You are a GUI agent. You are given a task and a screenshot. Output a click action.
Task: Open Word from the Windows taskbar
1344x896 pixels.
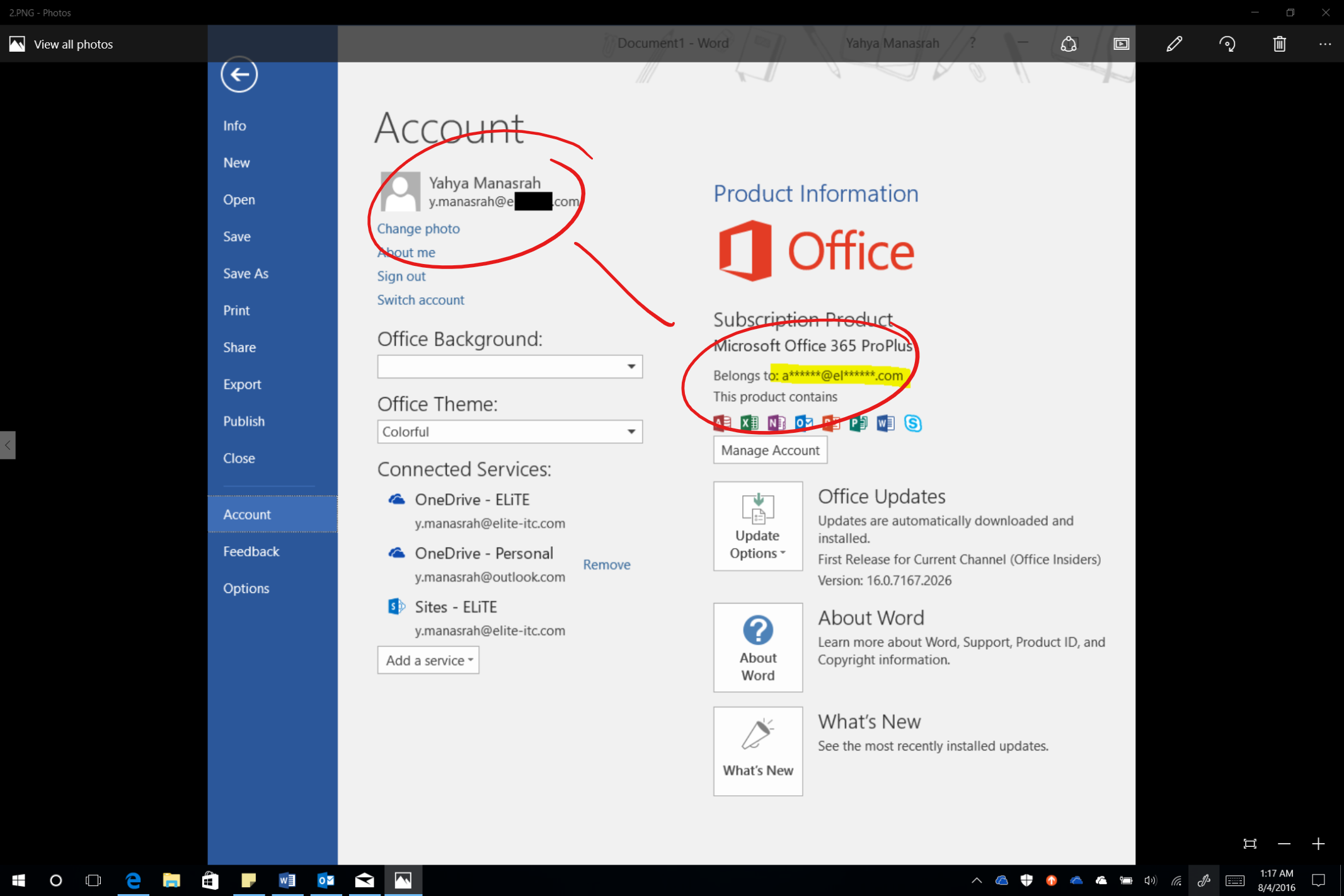tap(287, 880)
